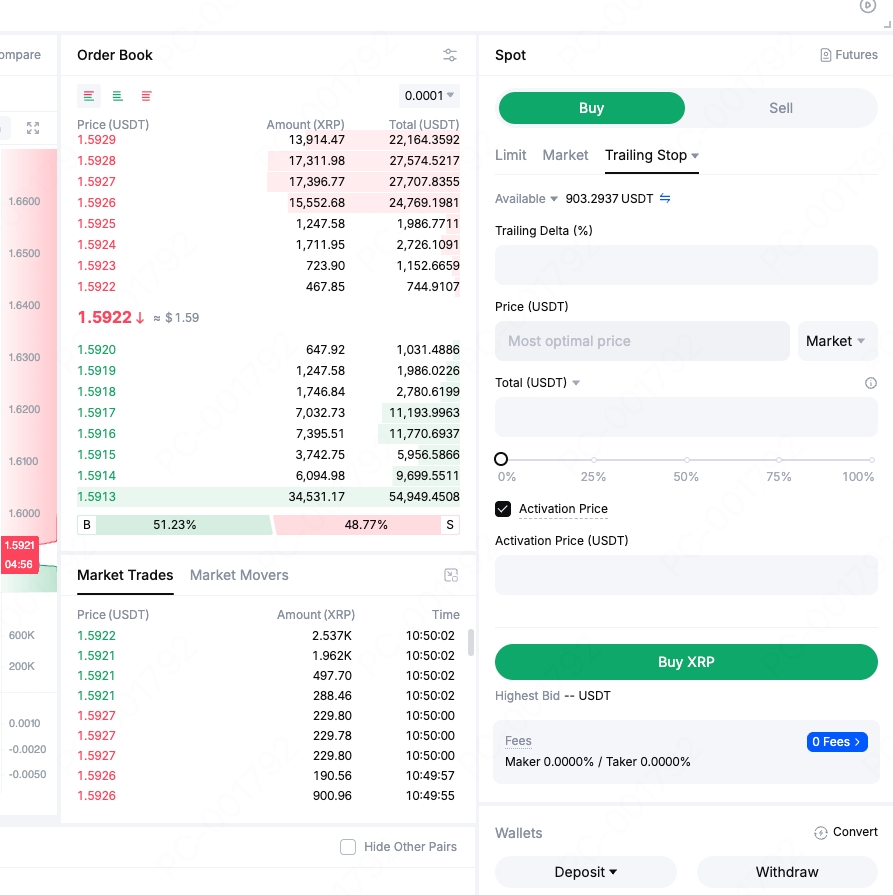Click the Withdraw button

(787, 872)
